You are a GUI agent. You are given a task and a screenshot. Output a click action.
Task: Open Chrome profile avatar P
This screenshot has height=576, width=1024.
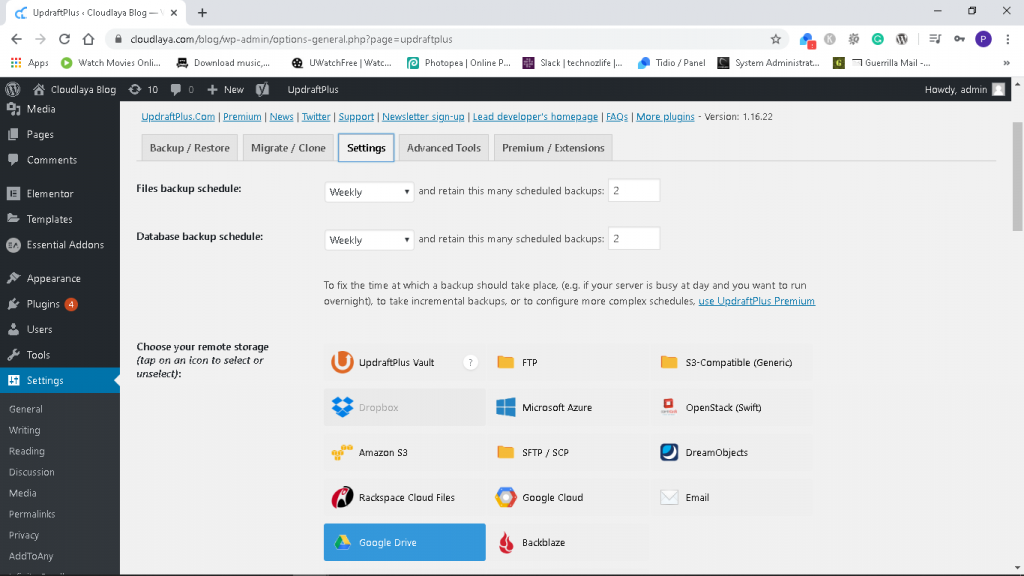(x=983, y=39)
